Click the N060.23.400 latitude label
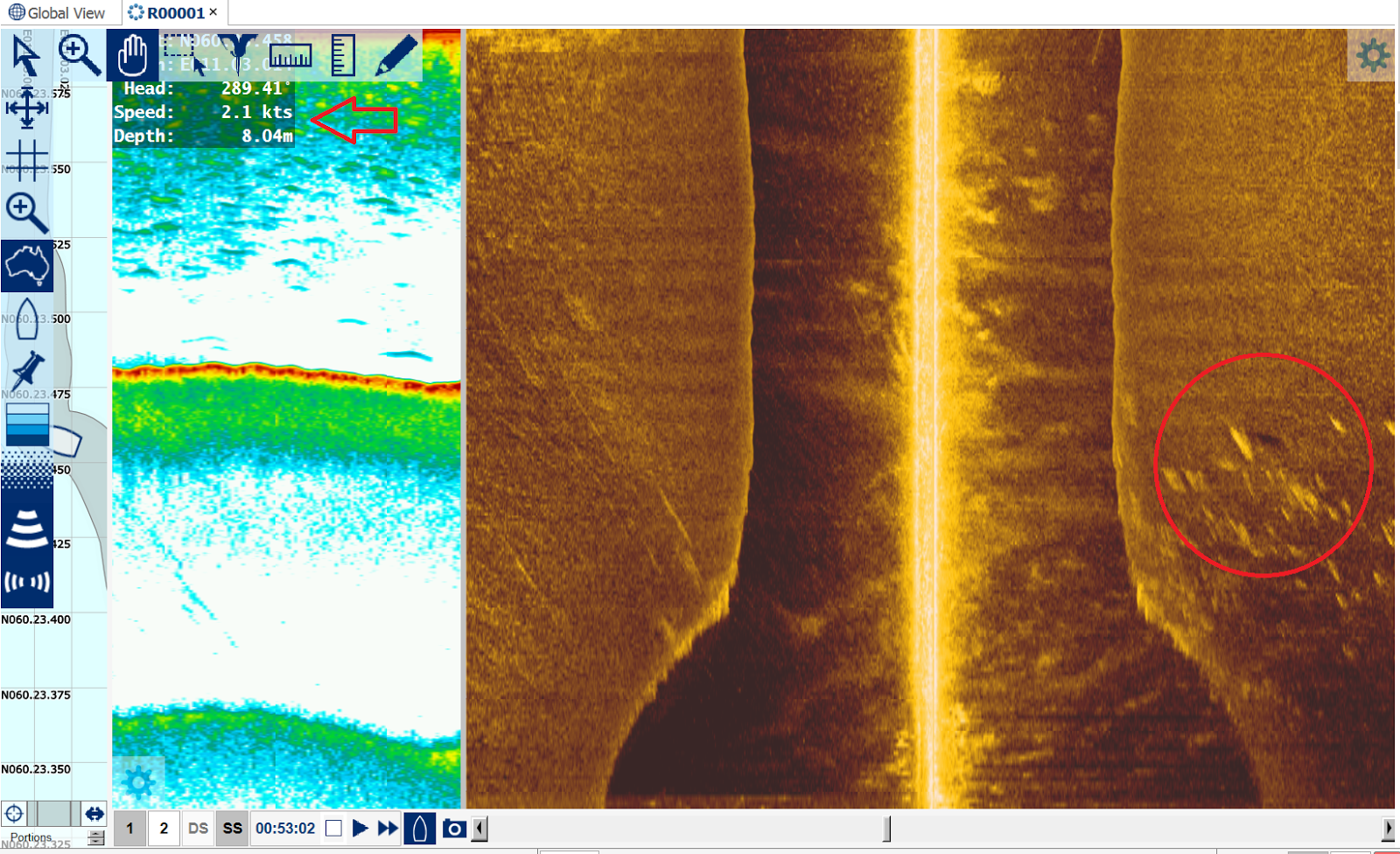 pos(36,619)
